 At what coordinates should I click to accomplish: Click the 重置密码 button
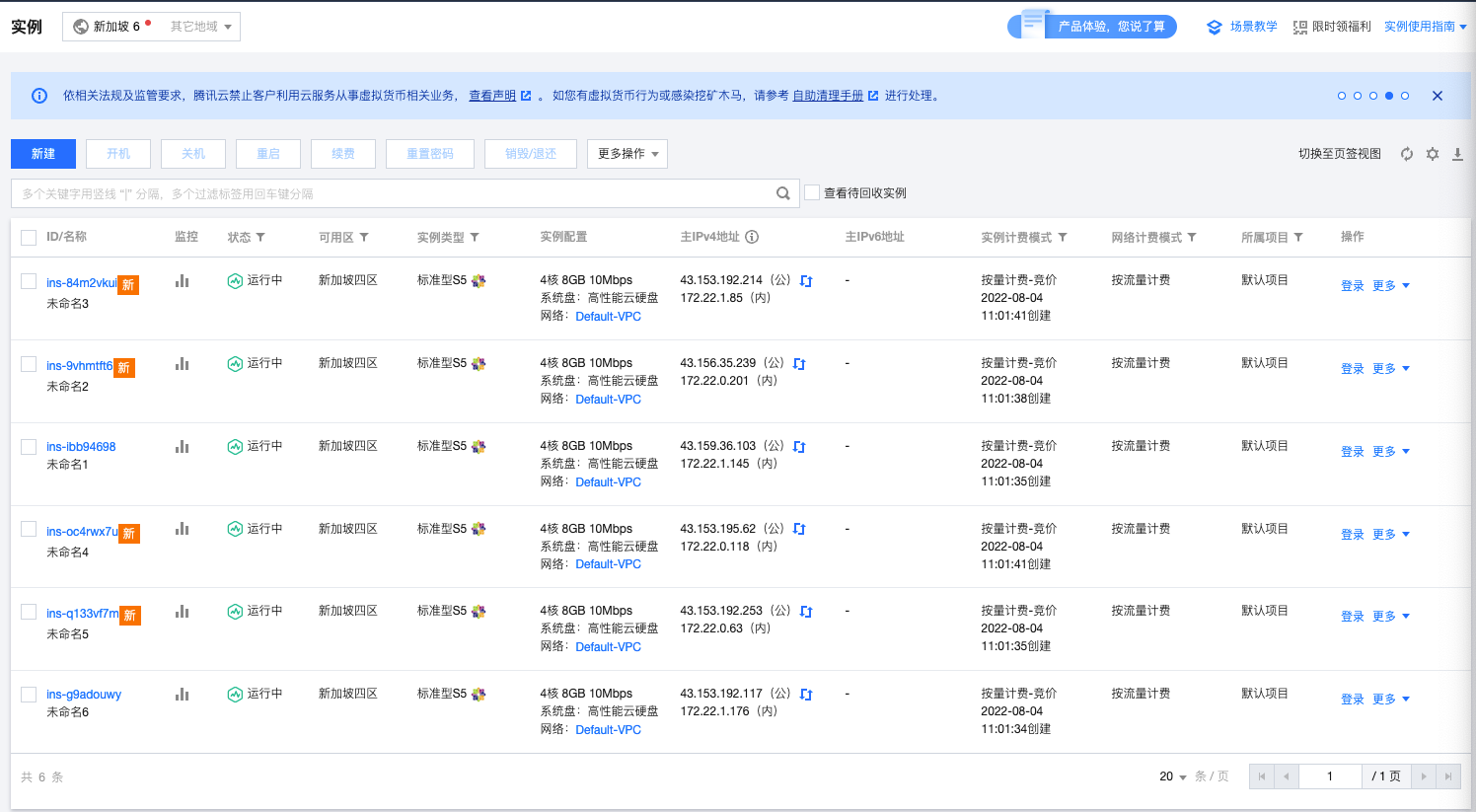pyautogui.click(x=430, y=154)
